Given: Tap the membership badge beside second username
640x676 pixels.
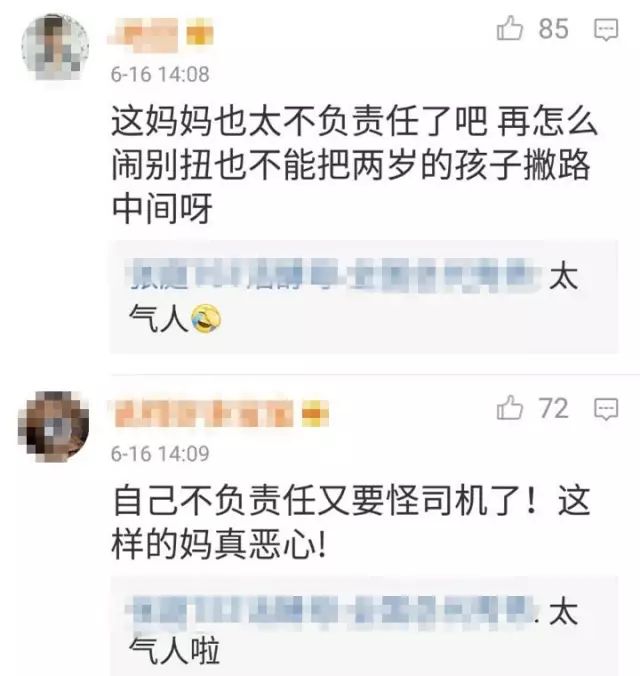Looking at the screenshot, I should pos(315,414).
